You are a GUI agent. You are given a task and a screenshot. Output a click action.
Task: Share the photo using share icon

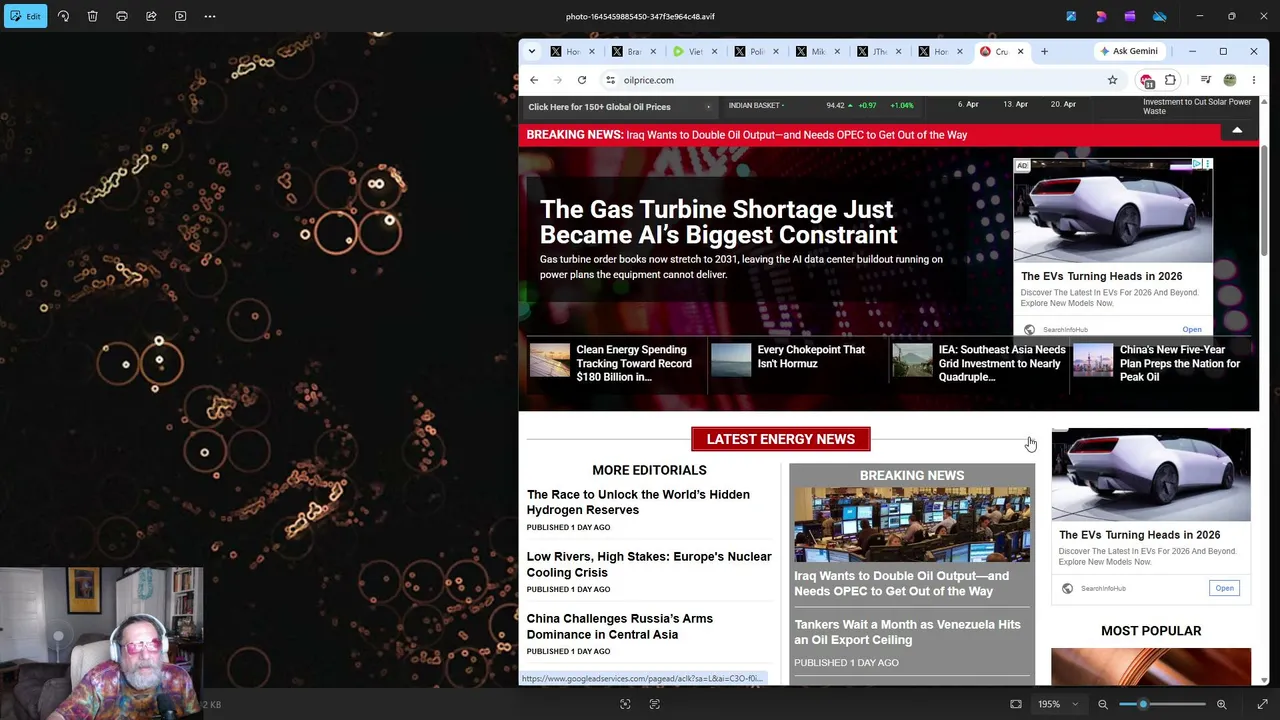tap(151, 16)
